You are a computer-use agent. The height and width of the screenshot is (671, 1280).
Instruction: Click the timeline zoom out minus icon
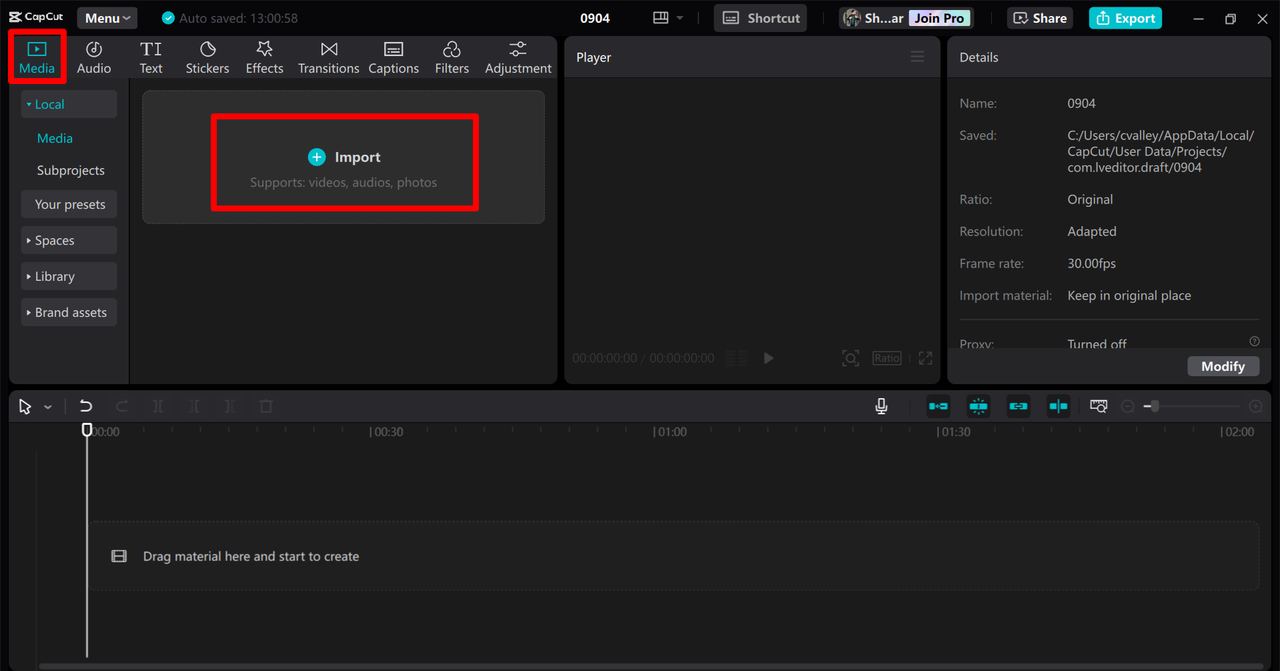(1128, 406)
